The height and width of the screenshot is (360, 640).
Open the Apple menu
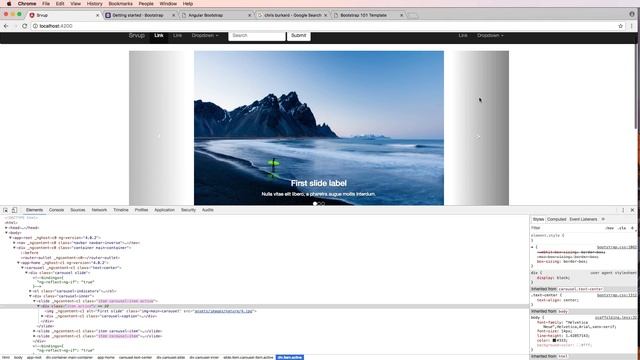(9, 4)
